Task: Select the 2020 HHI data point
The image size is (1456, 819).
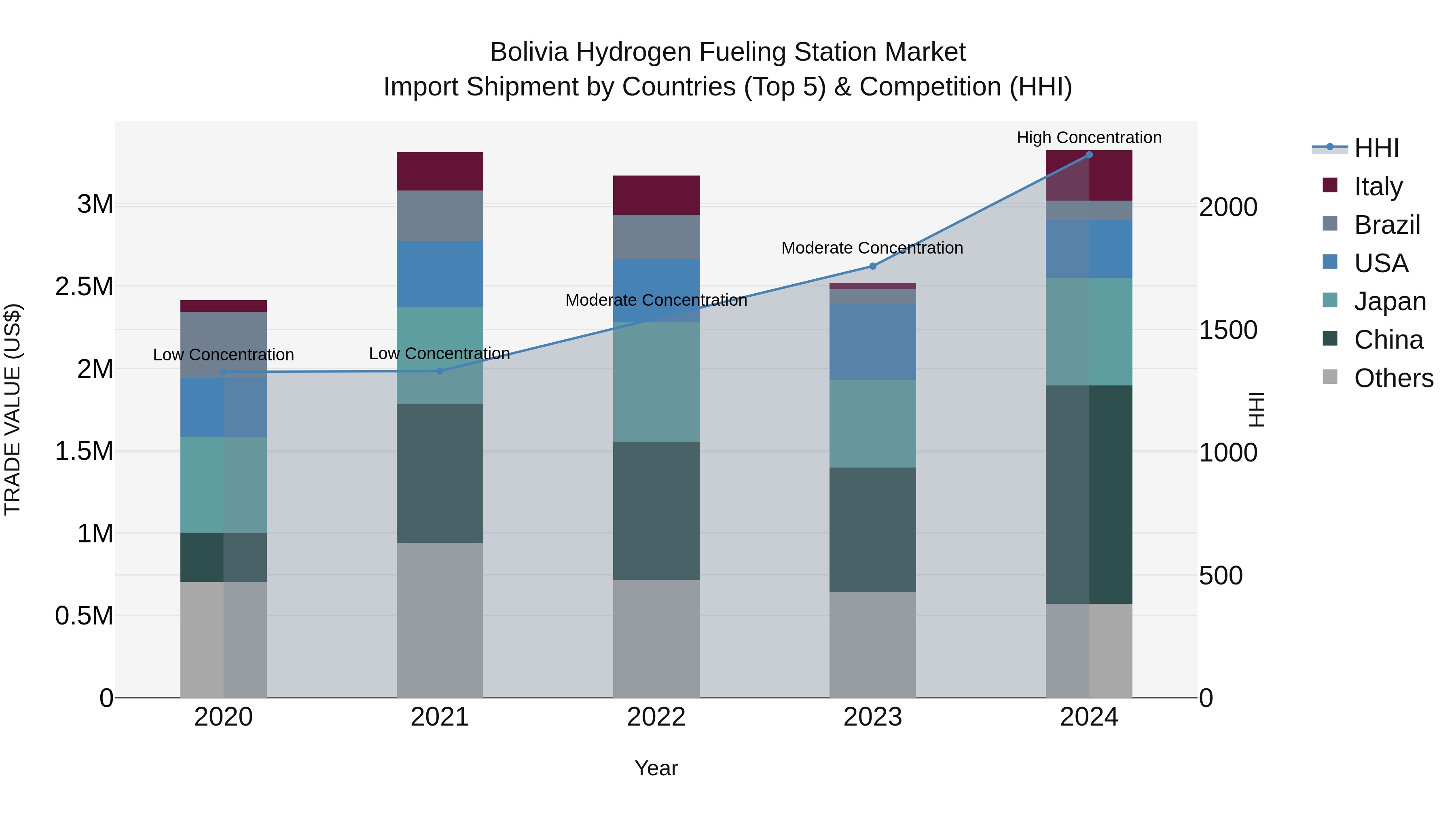Action: [223, 372]
